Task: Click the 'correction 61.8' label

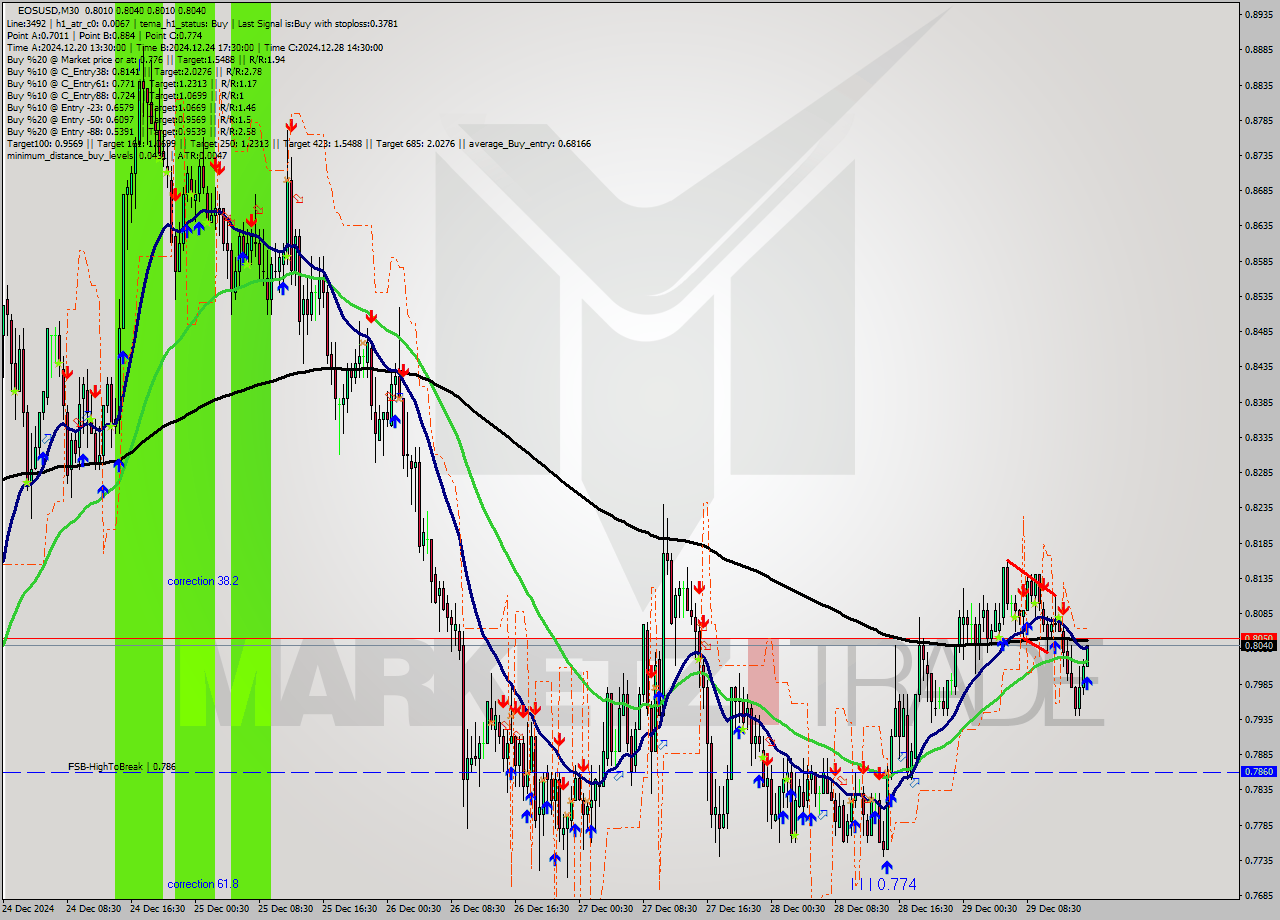Action: [203, 884]
